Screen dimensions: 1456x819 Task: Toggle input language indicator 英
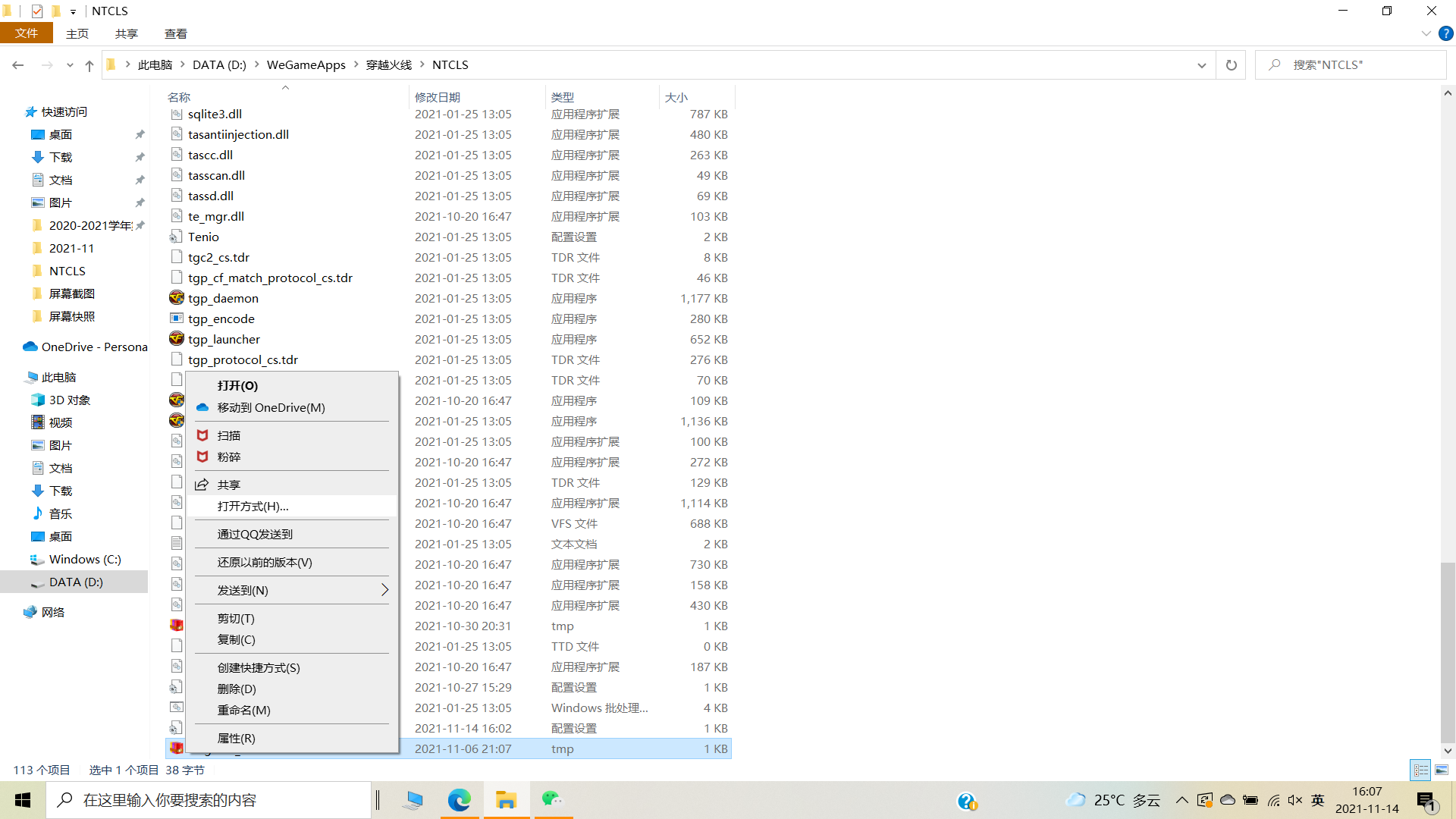1318,800
